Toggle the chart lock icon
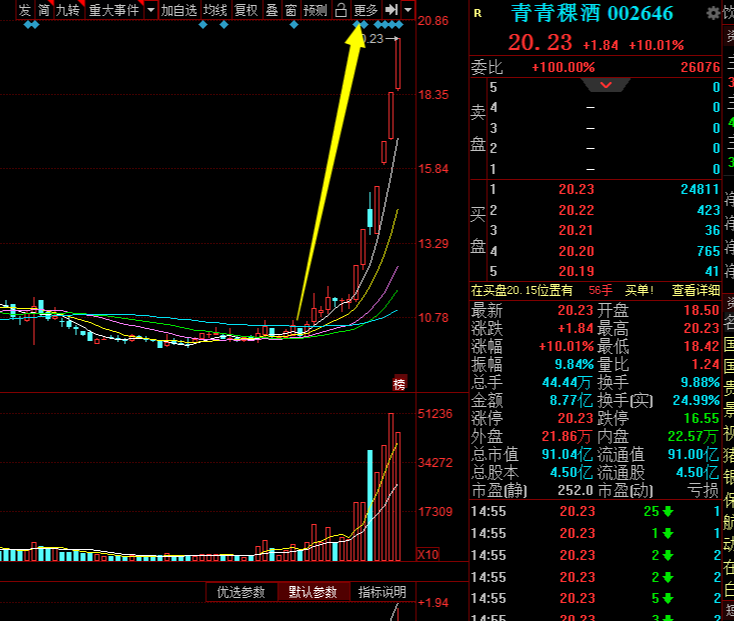Viewport: 735px width, 621px height. tap(341, 9)
